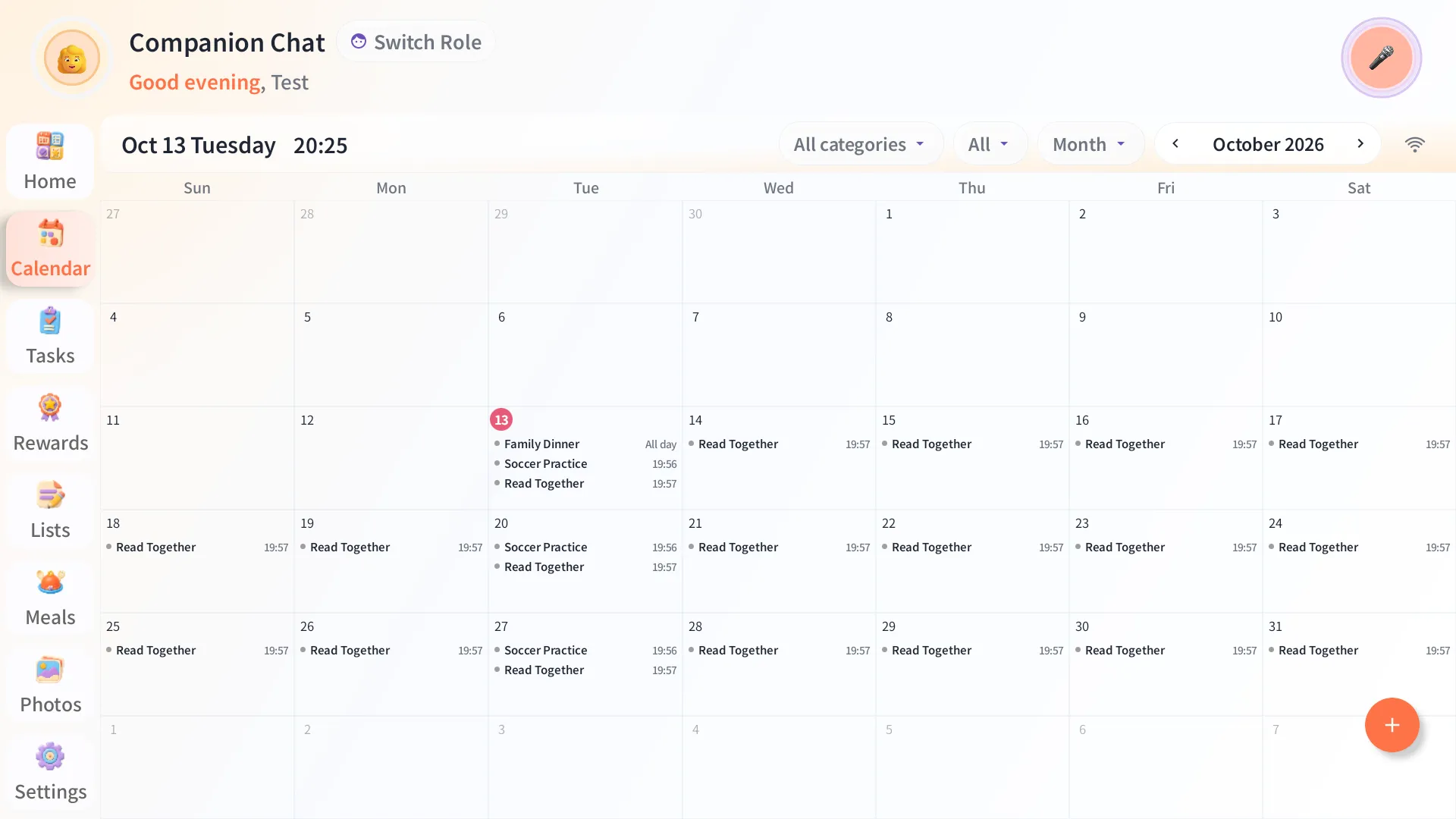Open Read Together event on 27th
This screenshot has height=819, width=1456.
click(585, 670)
